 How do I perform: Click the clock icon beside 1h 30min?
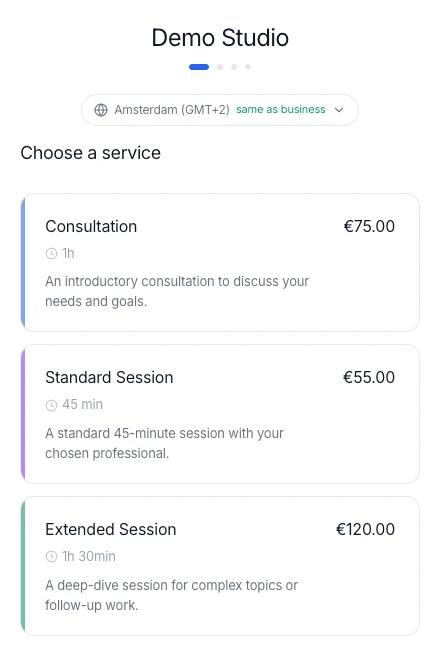51,556
